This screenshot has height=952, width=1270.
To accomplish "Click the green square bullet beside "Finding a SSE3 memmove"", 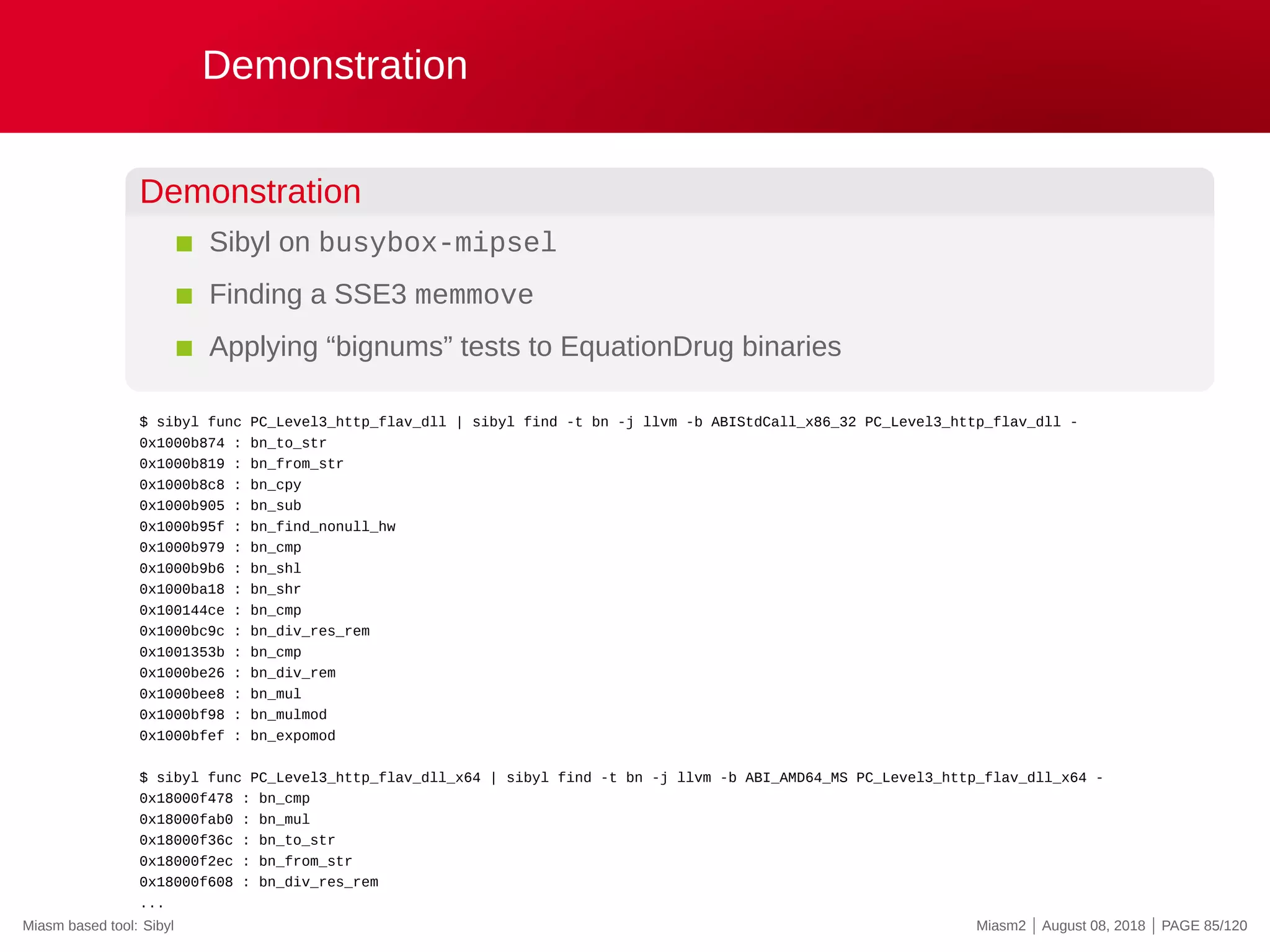I will tap(184, 296).
